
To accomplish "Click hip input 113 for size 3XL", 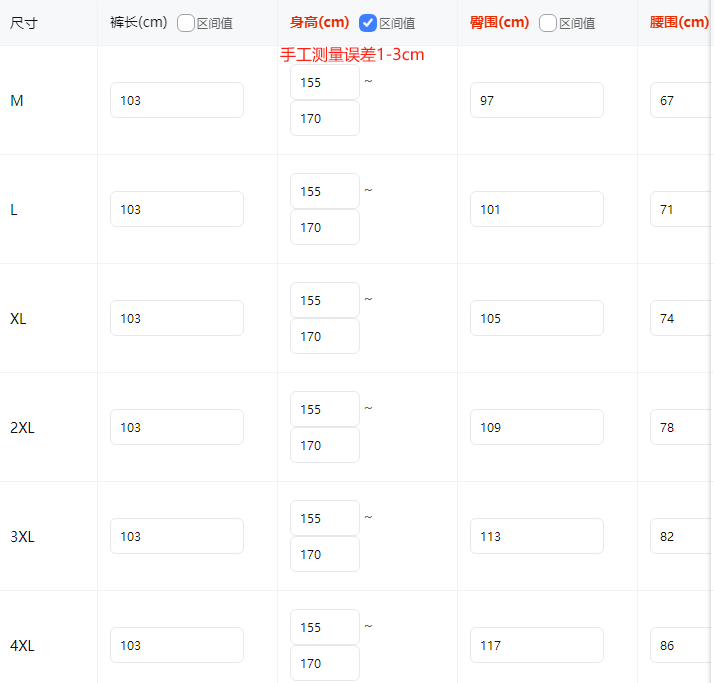I will (537, 536).
